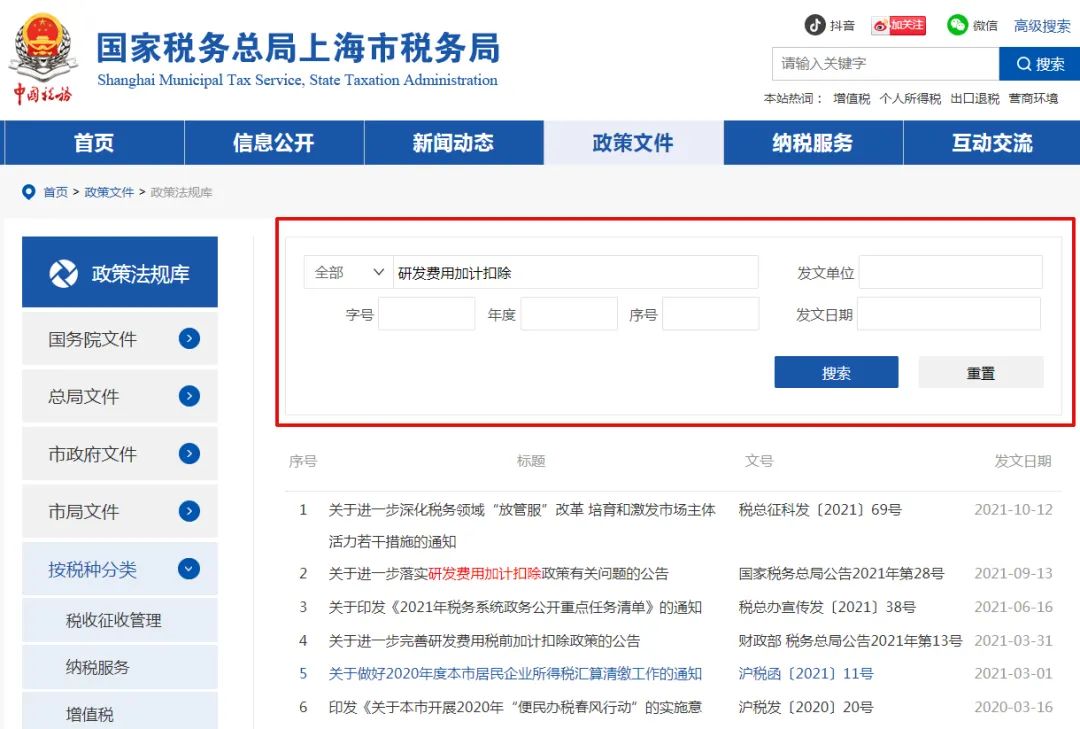Click the 政策法规库 shutter-shaped icon
The width and height of the screenshot is (1080, 729).
pyautogui.click(x=63, y=274)
